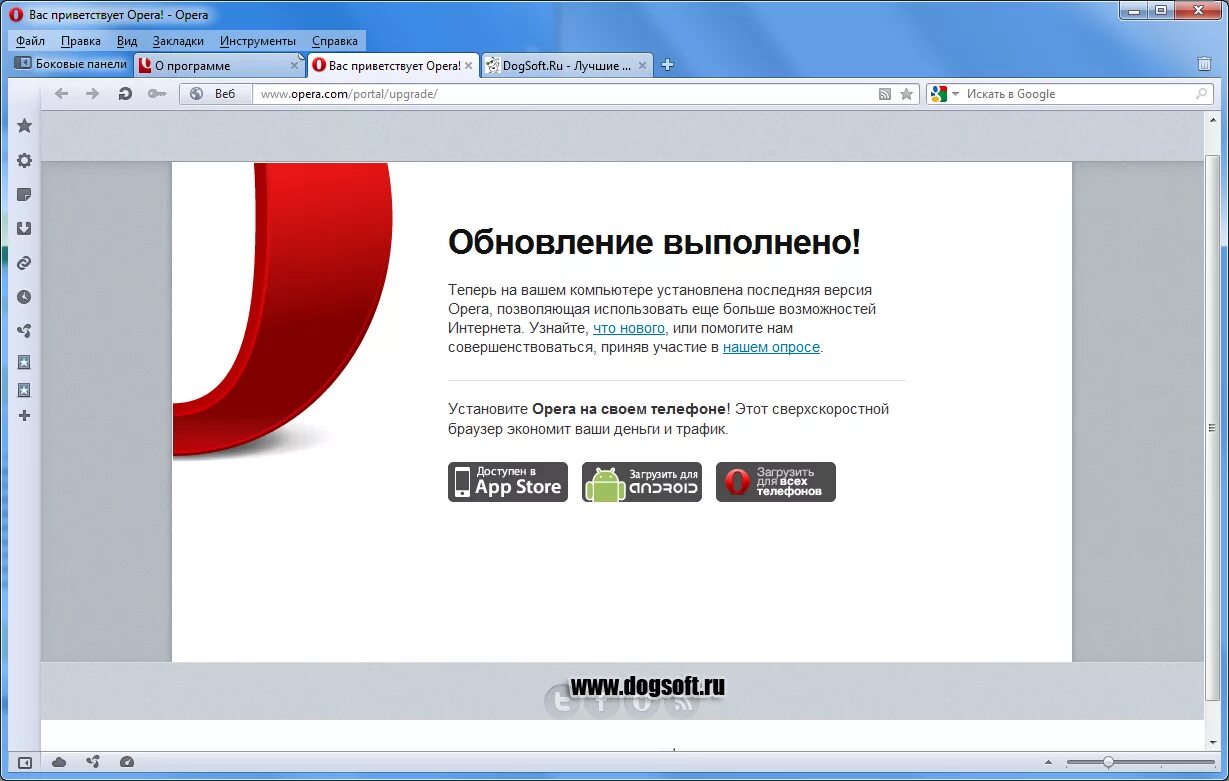Click the scrollbar down arrow
The height and width of the screenshot is (781, 1229).
tap(1213, 743)
